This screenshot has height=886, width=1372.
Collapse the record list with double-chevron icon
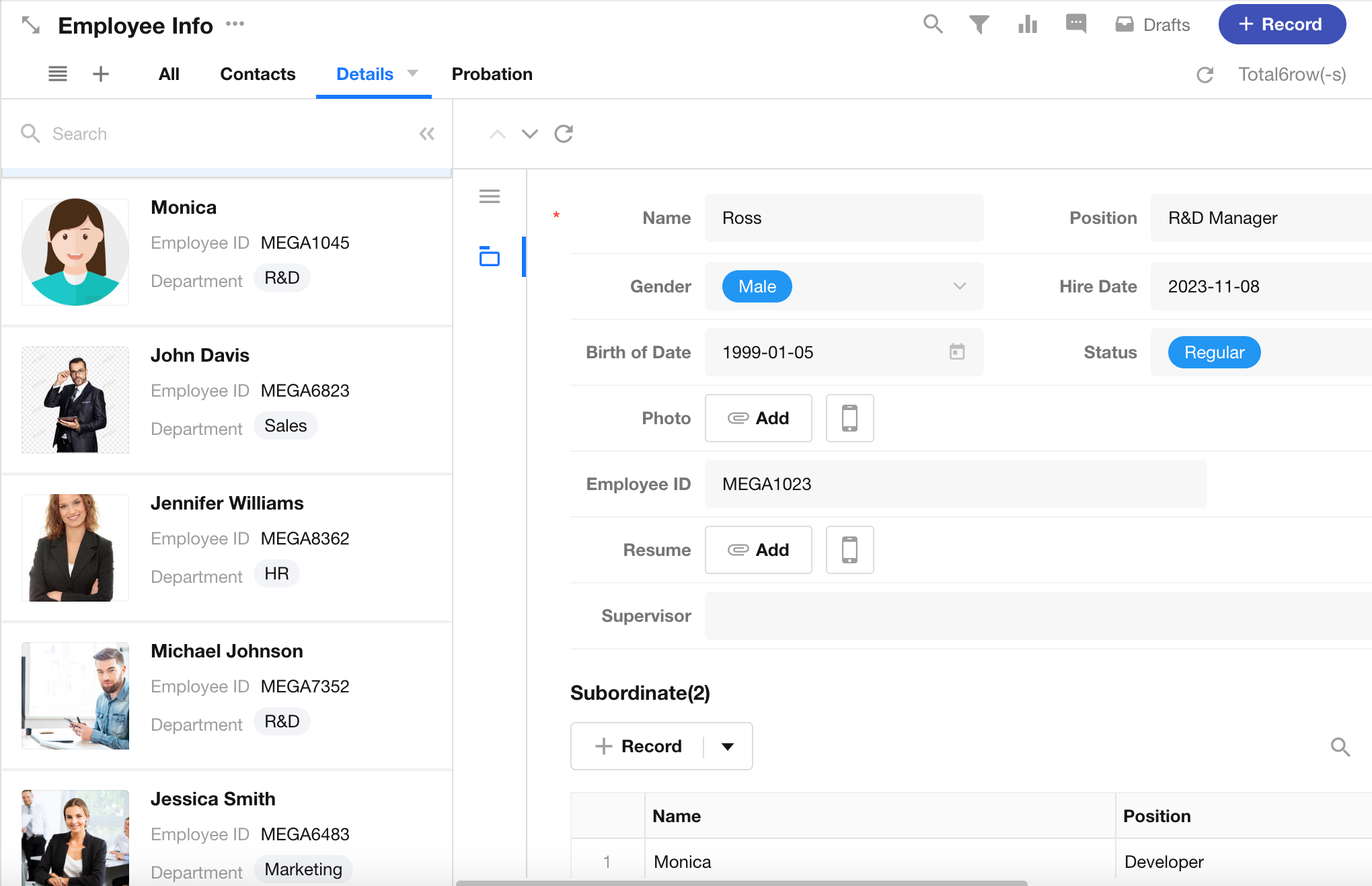[426, 134]
